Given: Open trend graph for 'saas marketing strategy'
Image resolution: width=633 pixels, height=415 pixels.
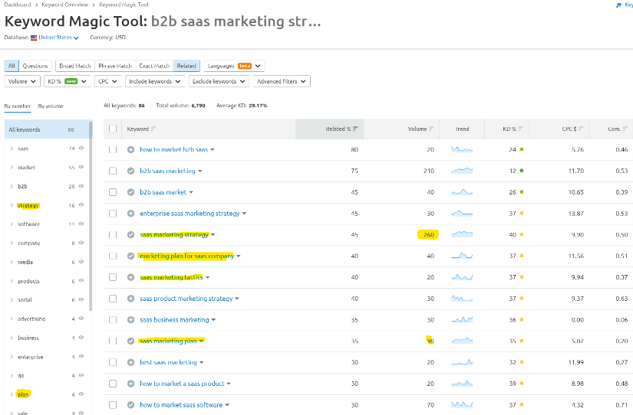Looking at the screenshot, I should pyautogui.click(x=462, y=234).
